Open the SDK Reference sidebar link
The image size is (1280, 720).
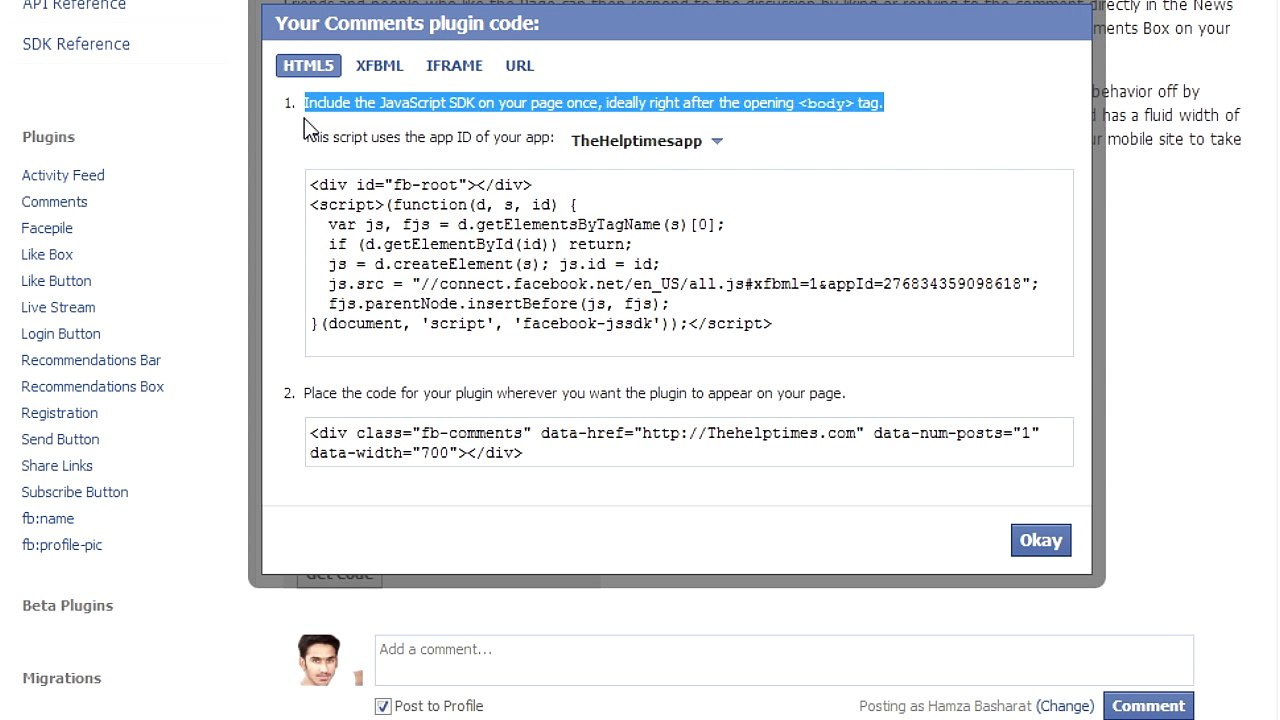point(76,44)
